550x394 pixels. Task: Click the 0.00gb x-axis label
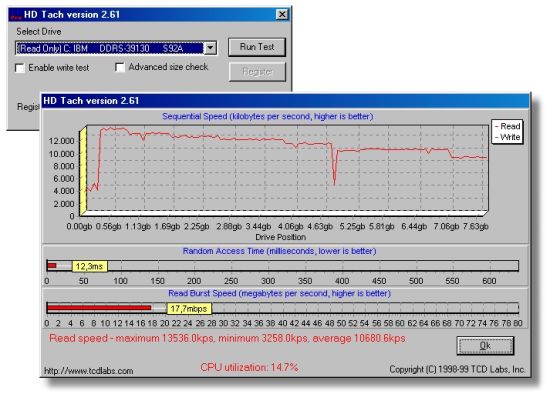click(79, 227)
